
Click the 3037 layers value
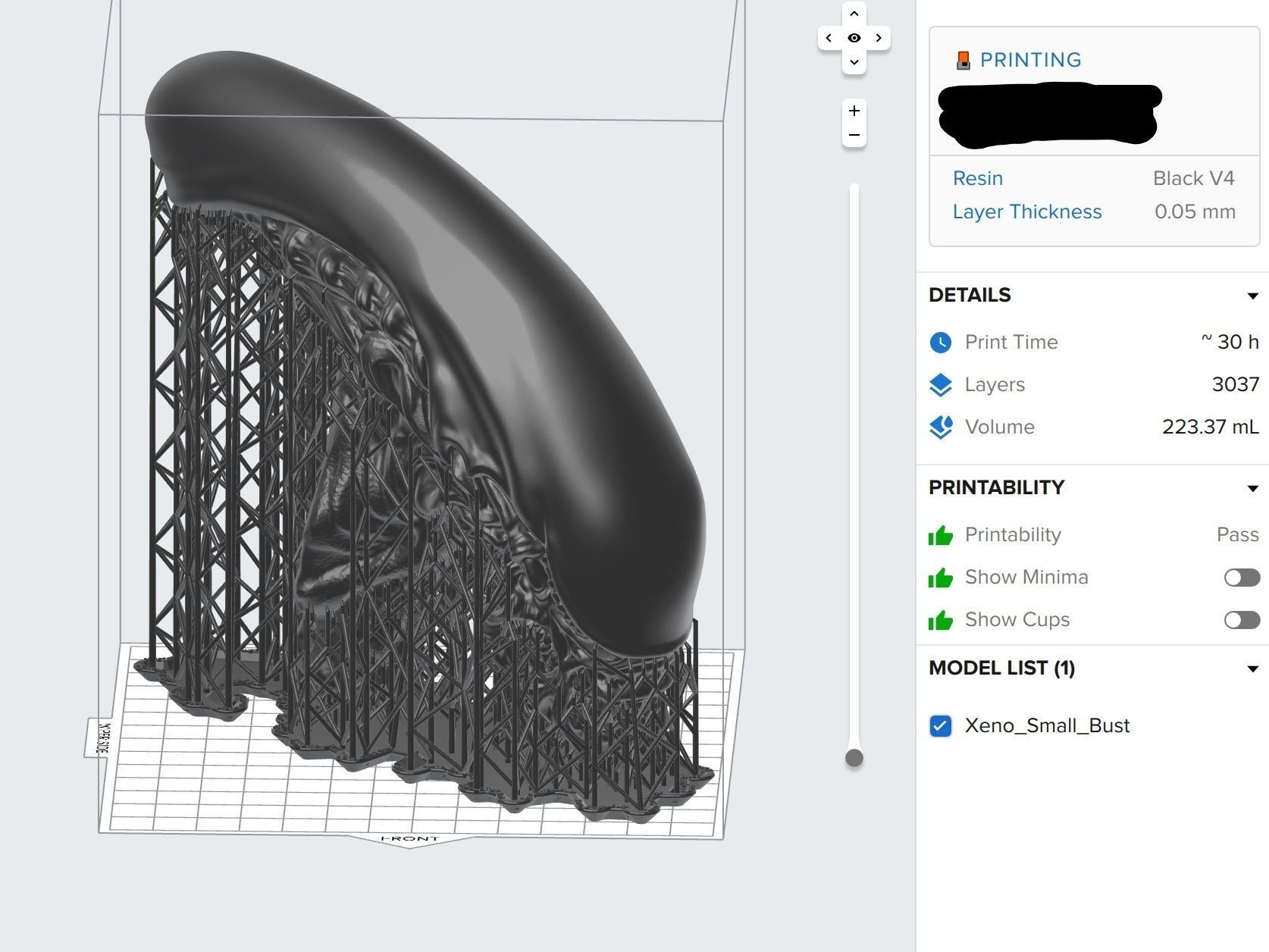coord(1236,384)
